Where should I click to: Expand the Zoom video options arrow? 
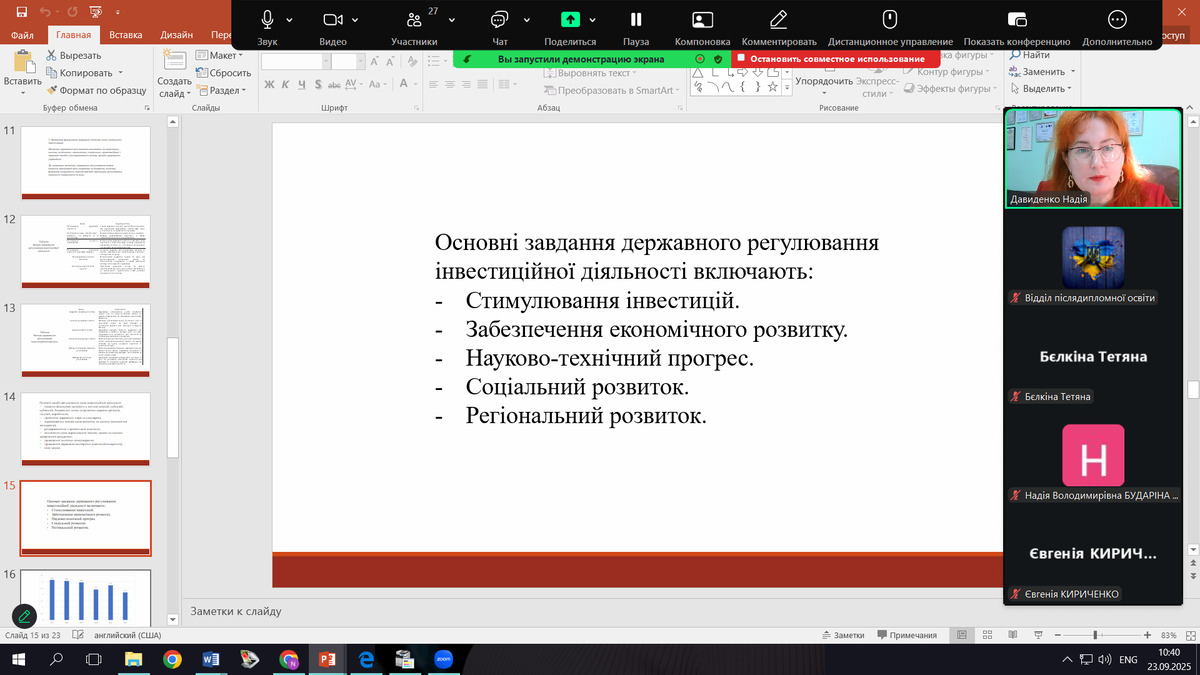click(x=357, y=19)
